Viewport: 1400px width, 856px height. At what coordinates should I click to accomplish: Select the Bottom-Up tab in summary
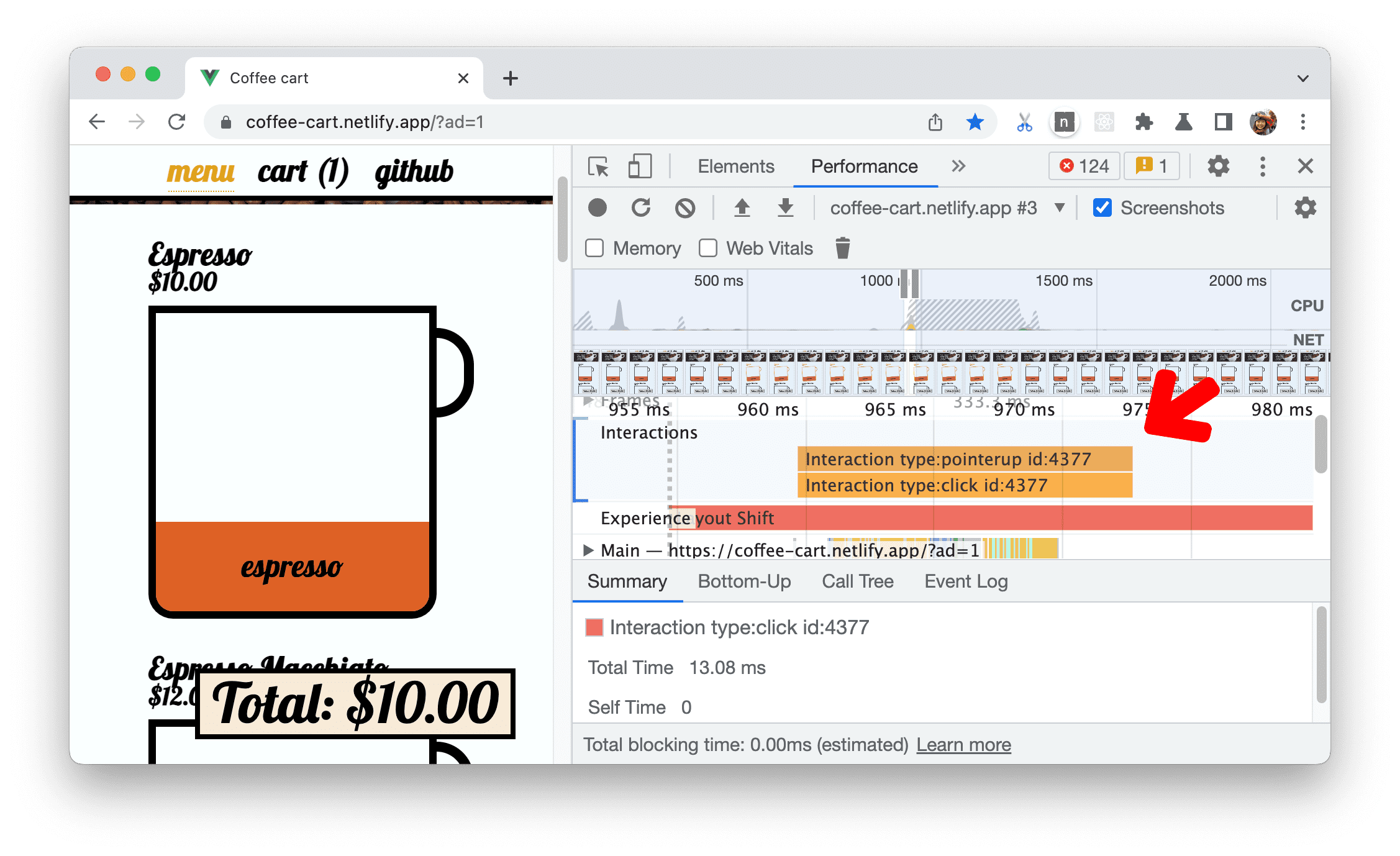coord(745,580)
